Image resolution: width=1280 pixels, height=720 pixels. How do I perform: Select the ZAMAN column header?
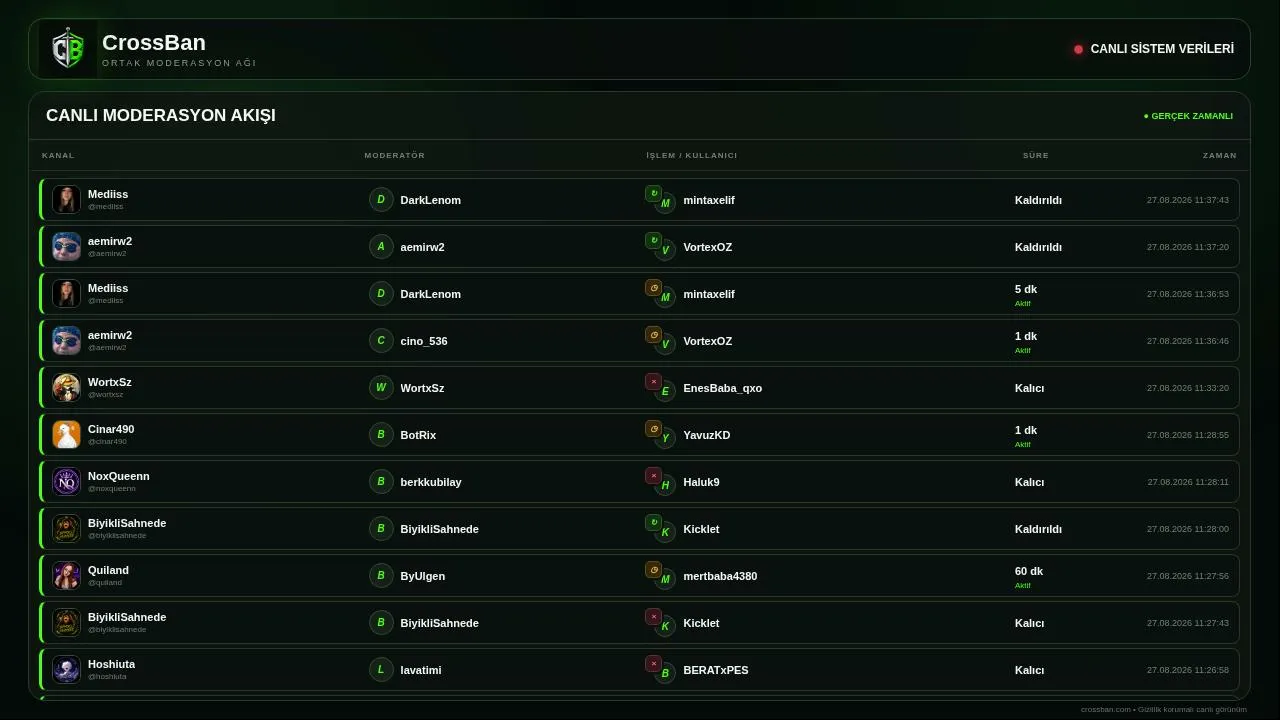(1220, 155)
